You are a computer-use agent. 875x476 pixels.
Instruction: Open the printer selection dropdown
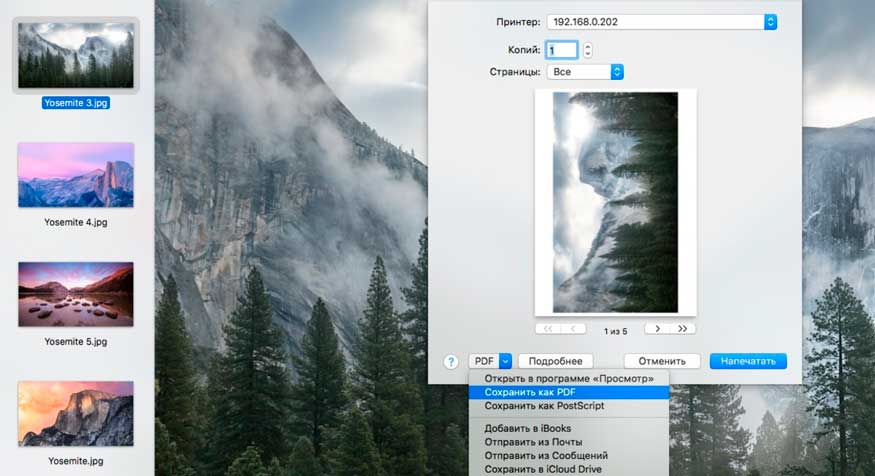[x=662, y=22]
